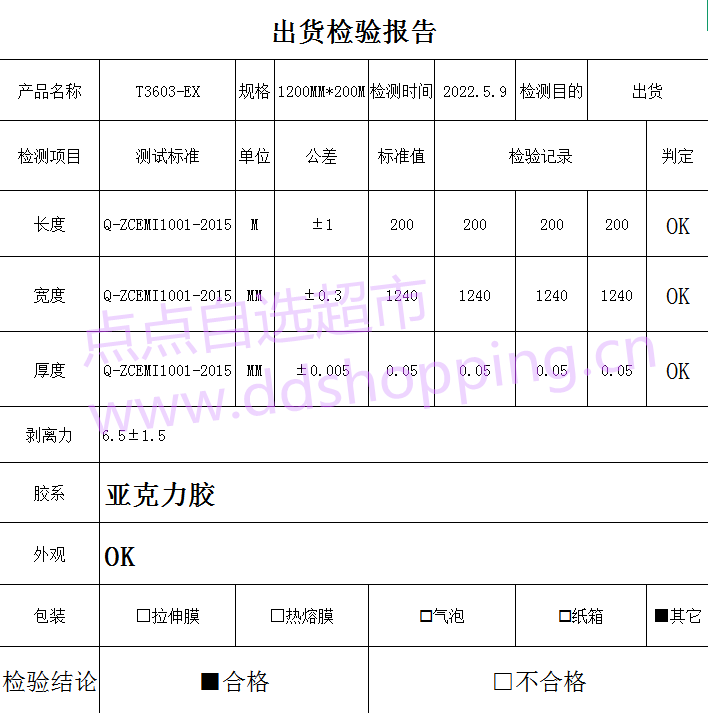Screen dimensions: 708x713
Task: Select the width tolerance cell ±0.3
Action: coord(322,295)
